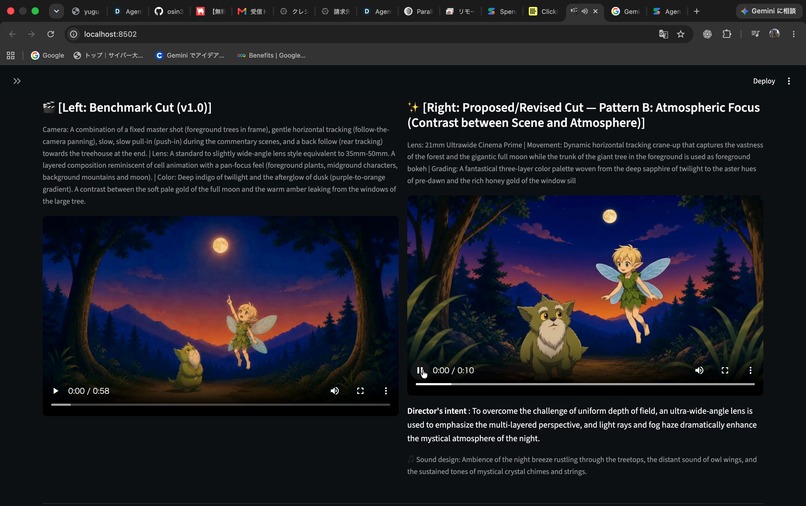Switch to the Gemi Google tab
Image resolution: width=806 pixels, height=506 pixels.
click(x=626, y=11)
